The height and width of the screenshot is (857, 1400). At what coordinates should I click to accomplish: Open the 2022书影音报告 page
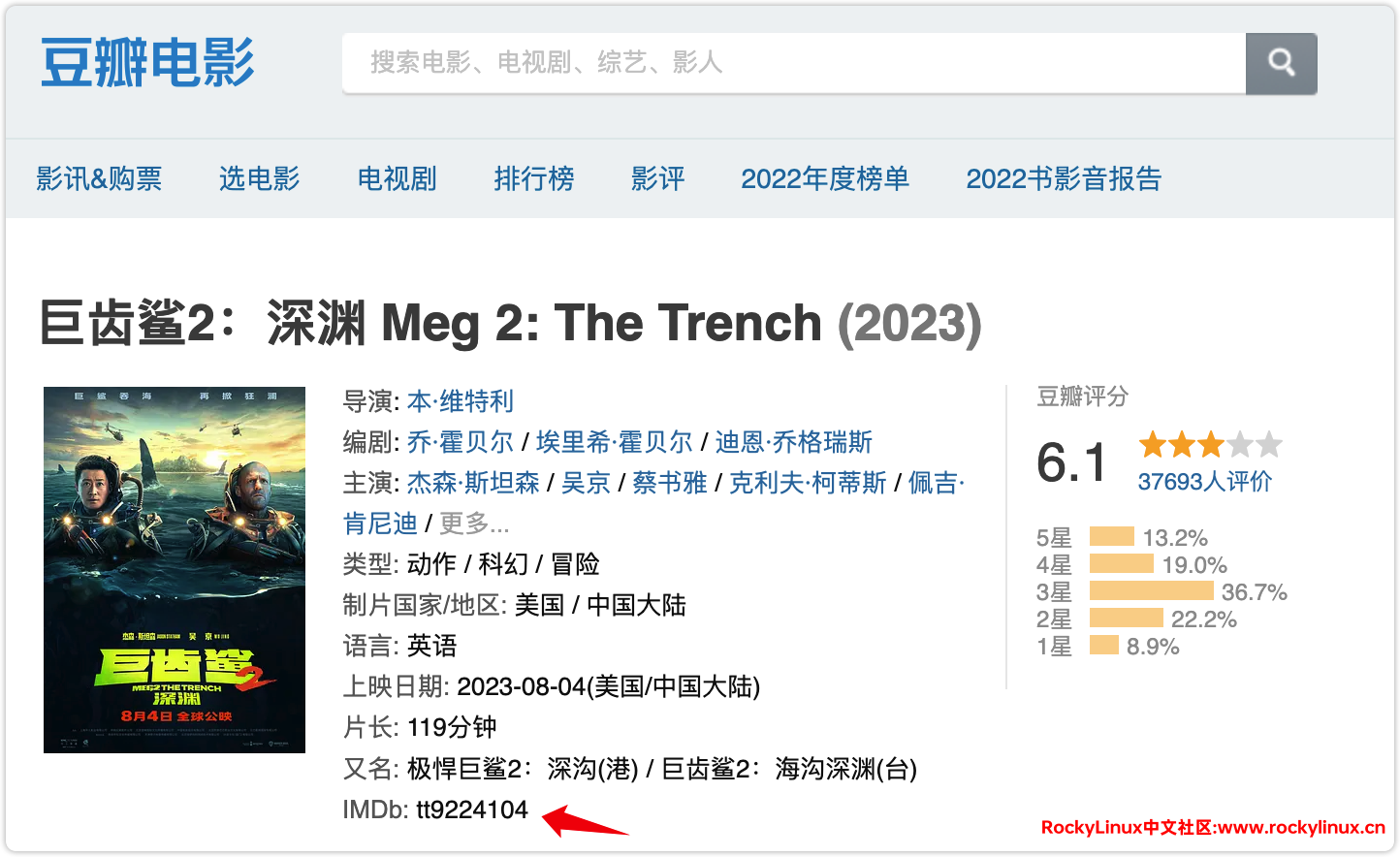pos(1064,178)
